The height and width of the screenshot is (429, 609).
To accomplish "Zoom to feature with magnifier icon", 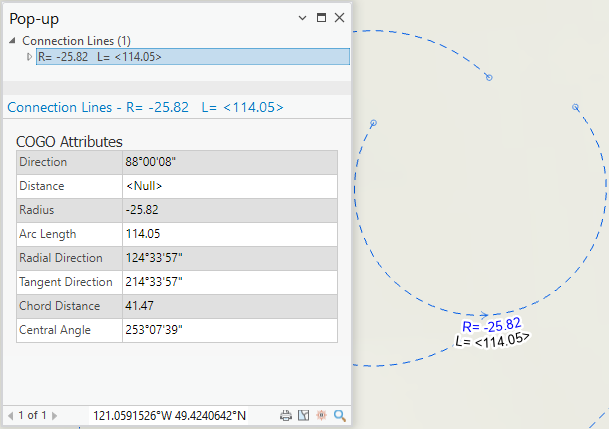I will (x=340, y=416).
